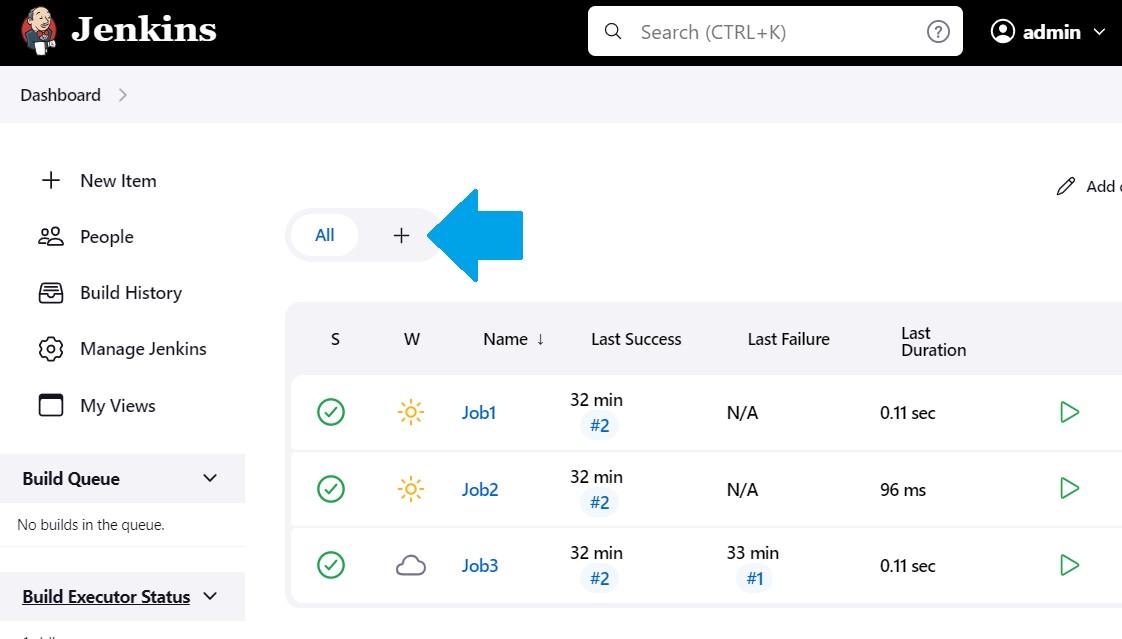
Task: Sort by Last Success column
Action: (x=636, y=339)
